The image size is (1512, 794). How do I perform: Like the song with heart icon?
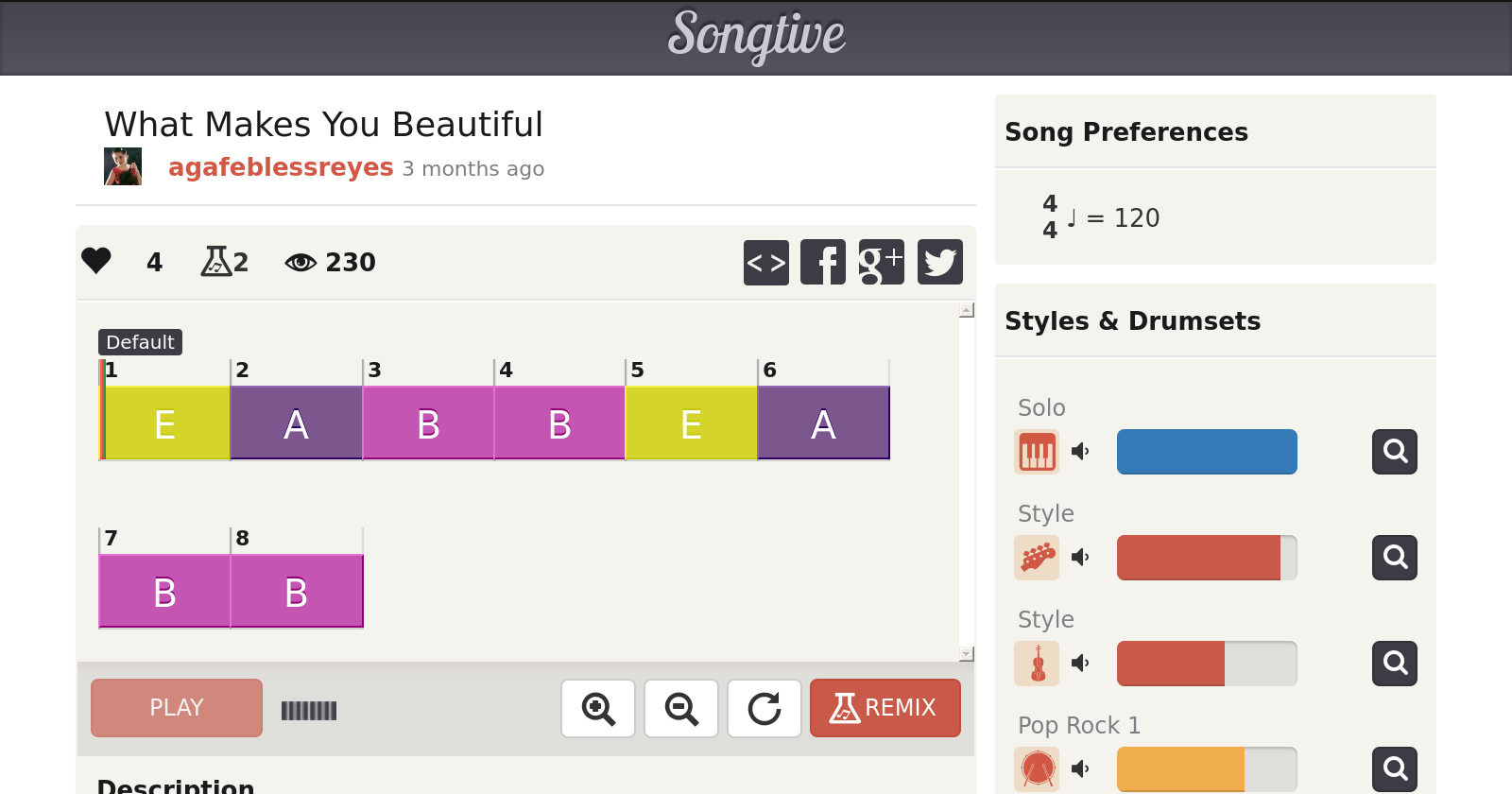(96, 261)
